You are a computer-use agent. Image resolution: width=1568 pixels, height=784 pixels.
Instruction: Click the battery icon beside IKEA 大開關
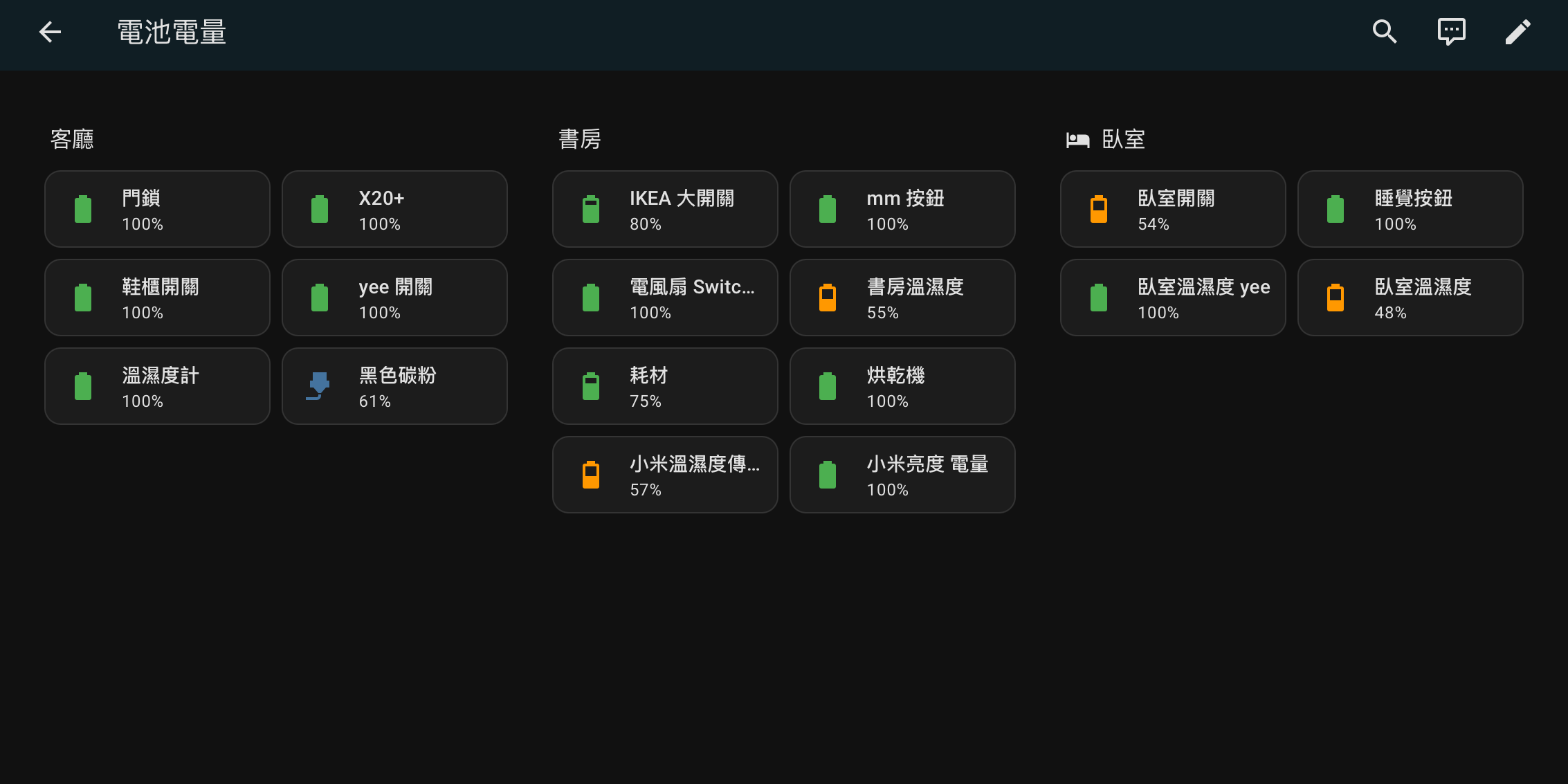[591, 209]
